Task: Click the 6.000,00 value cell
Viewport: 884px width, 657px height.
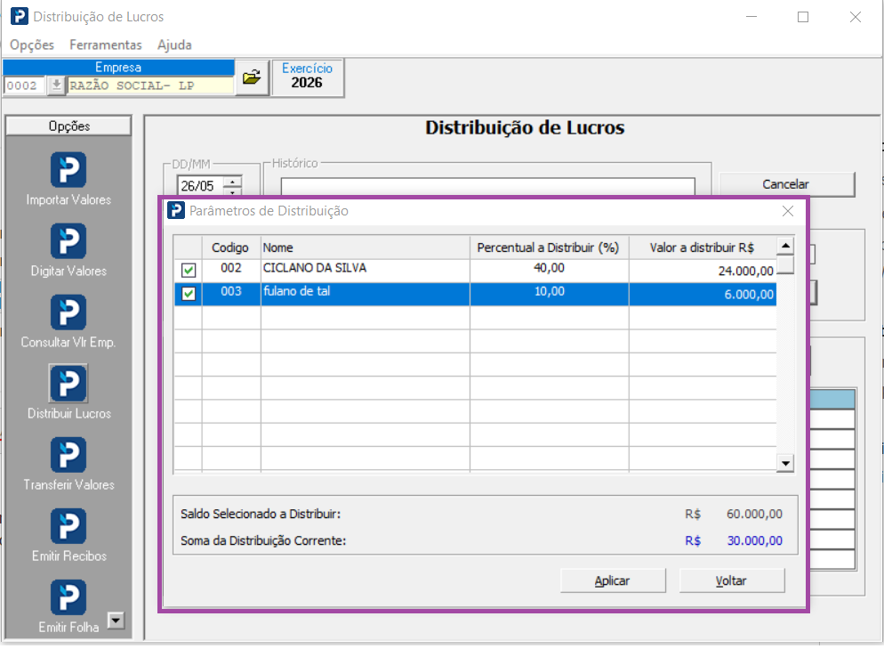Action: click(702, 294)
